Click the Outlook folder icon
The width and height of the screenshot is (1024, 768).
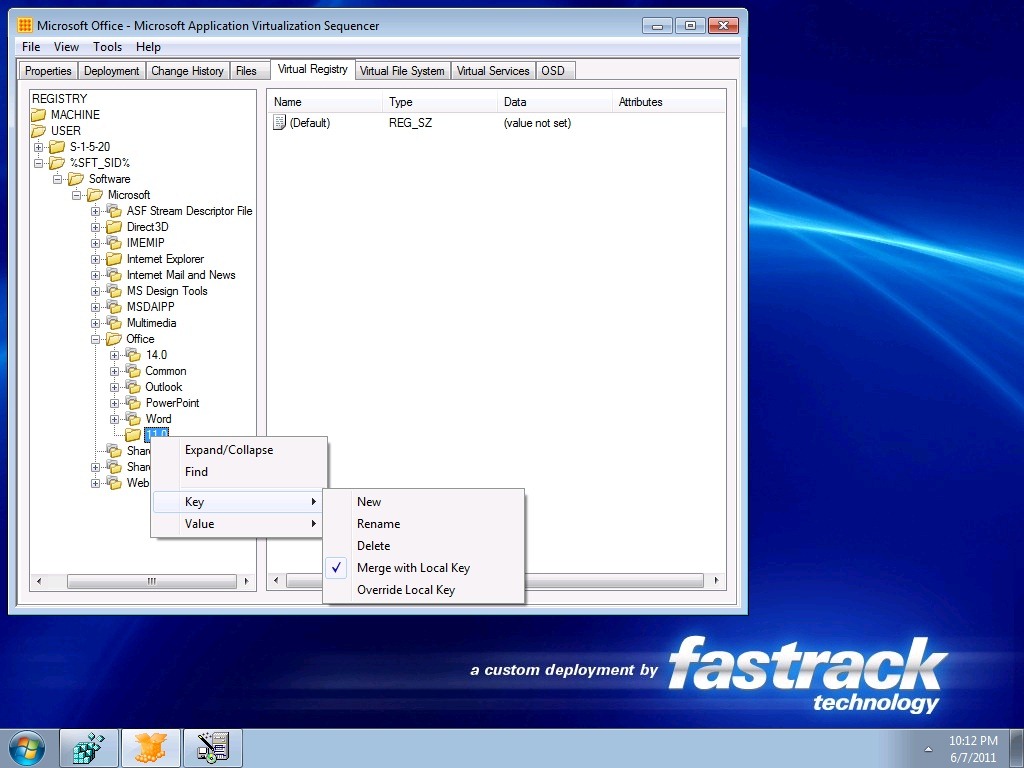pos(133,387)
